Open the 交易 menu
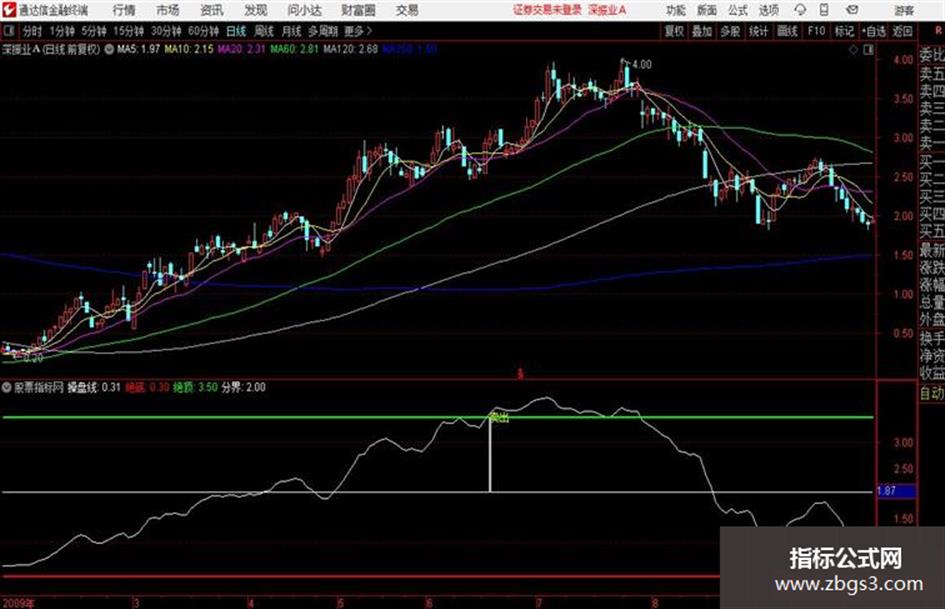This screenshot has height=609, width=945. 407,10
